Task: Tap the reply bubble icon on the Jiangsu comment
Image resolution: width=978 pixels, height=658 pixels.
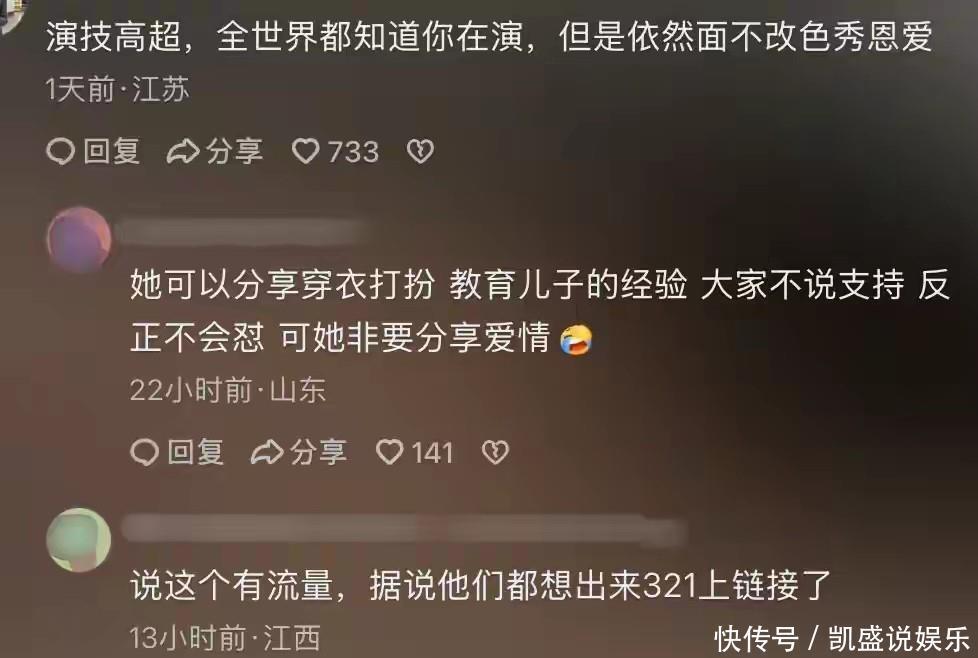Action: tap(61, 152)
